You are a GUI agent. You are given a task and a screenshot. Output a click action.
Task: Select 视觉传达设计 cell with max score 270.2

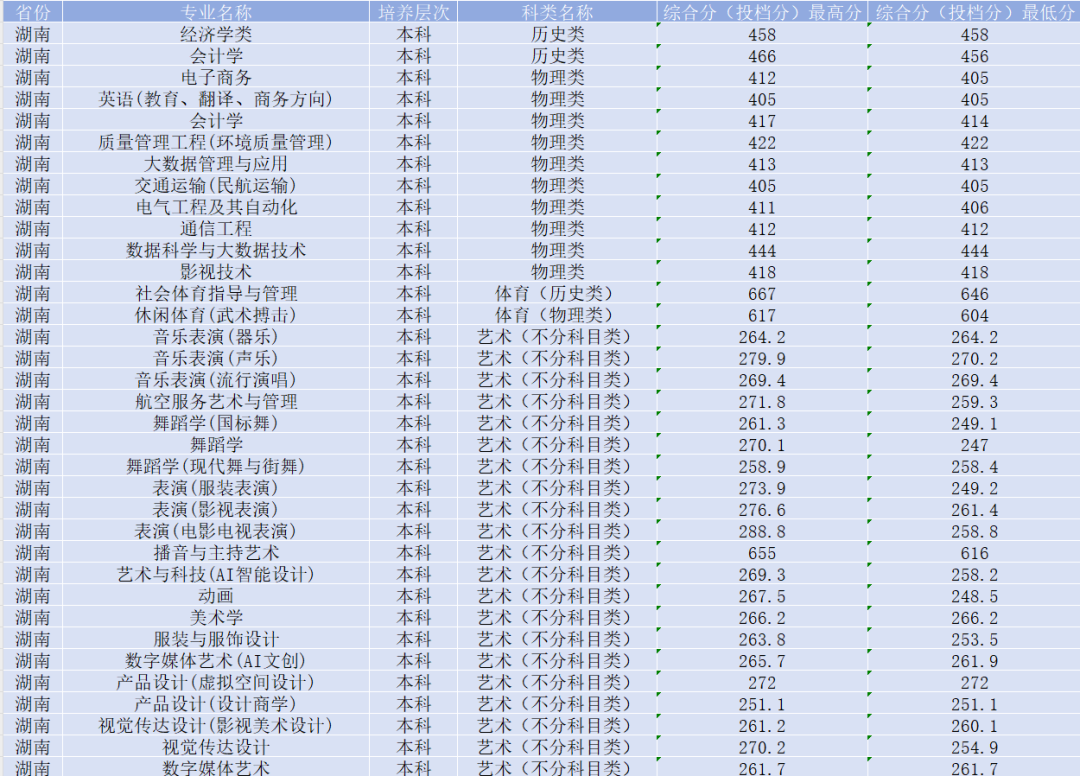pyautogui.click(x=216, y=746)
